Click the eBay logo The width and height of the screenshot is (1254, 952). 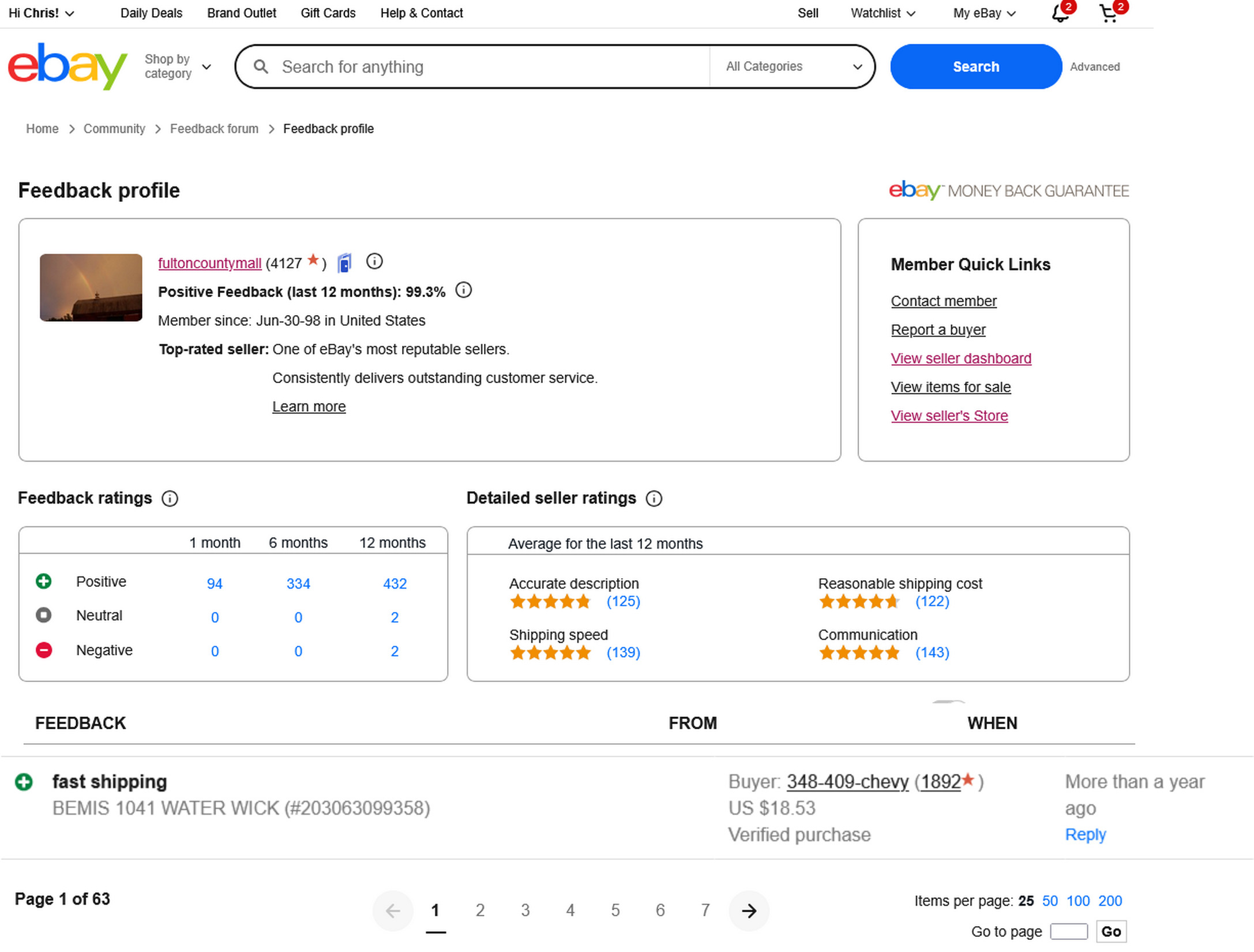(67, 66)
